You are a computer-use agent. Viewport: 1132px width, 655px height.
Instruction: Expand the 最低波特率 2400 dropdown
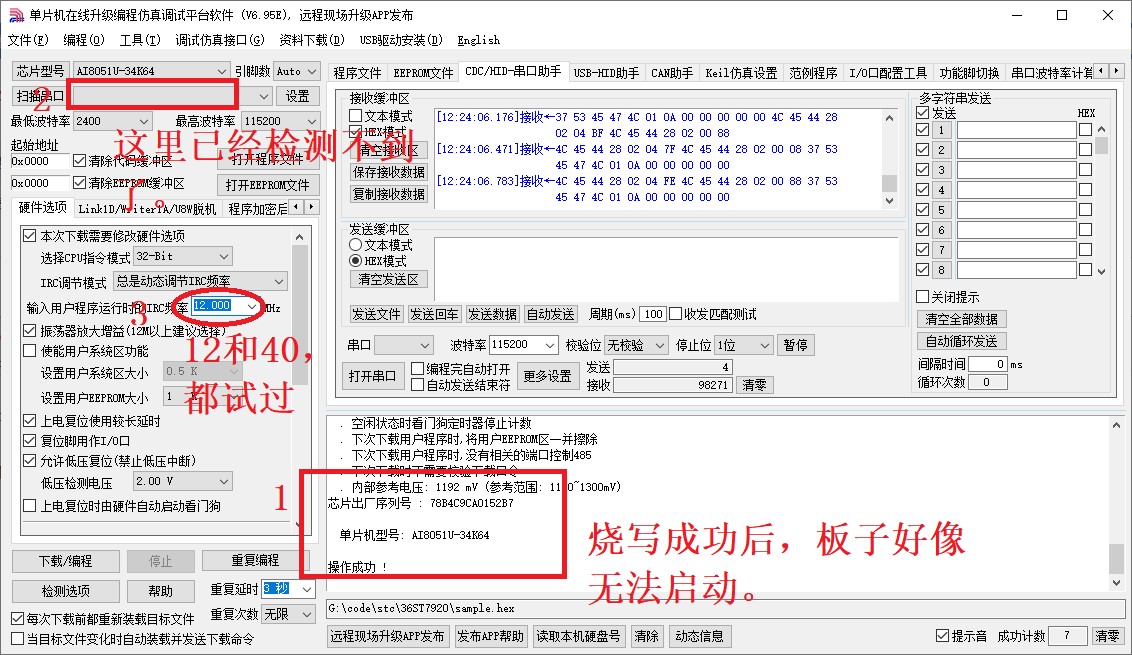pos(144,121)
